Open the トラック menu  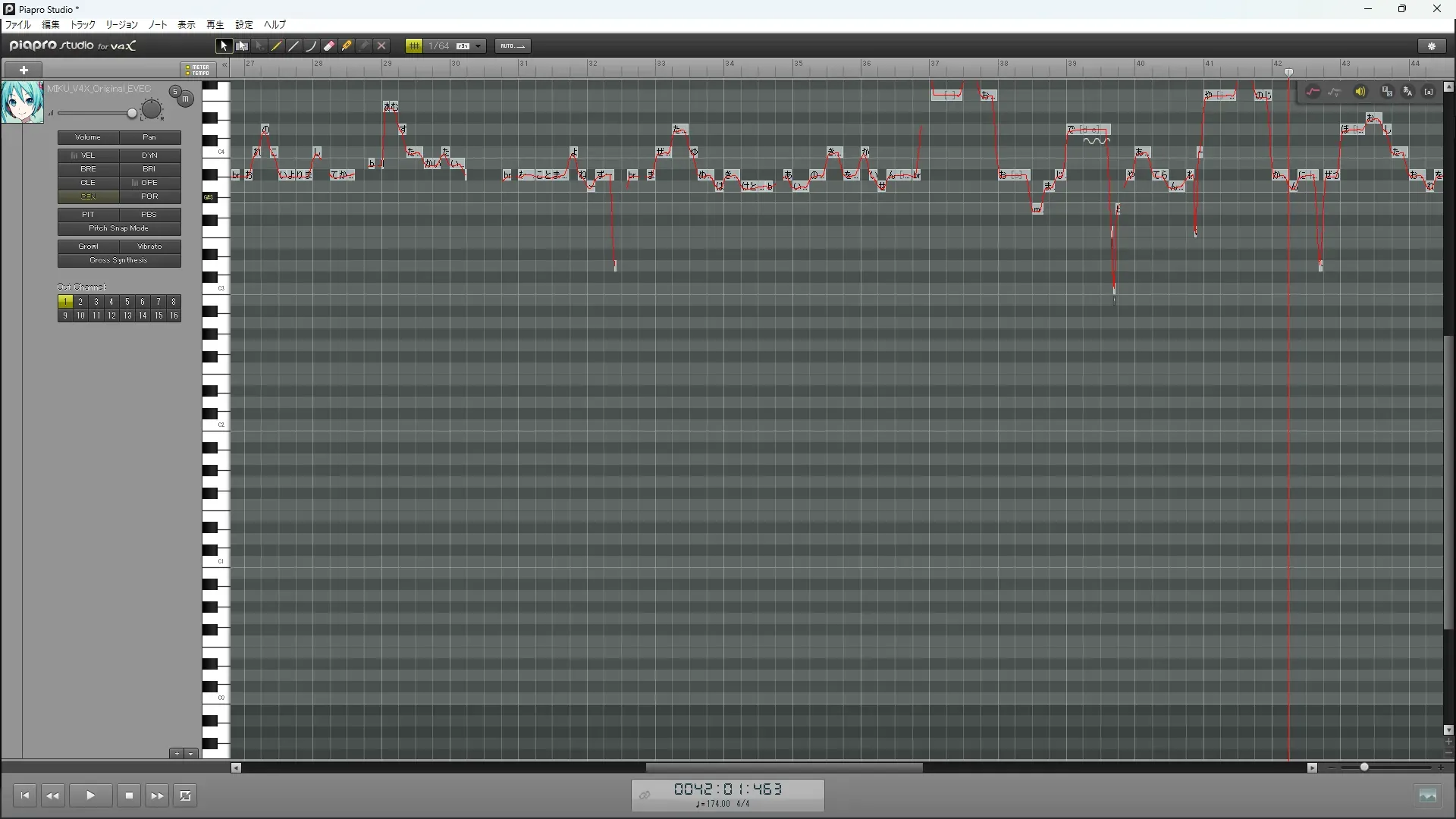[83, 24]
